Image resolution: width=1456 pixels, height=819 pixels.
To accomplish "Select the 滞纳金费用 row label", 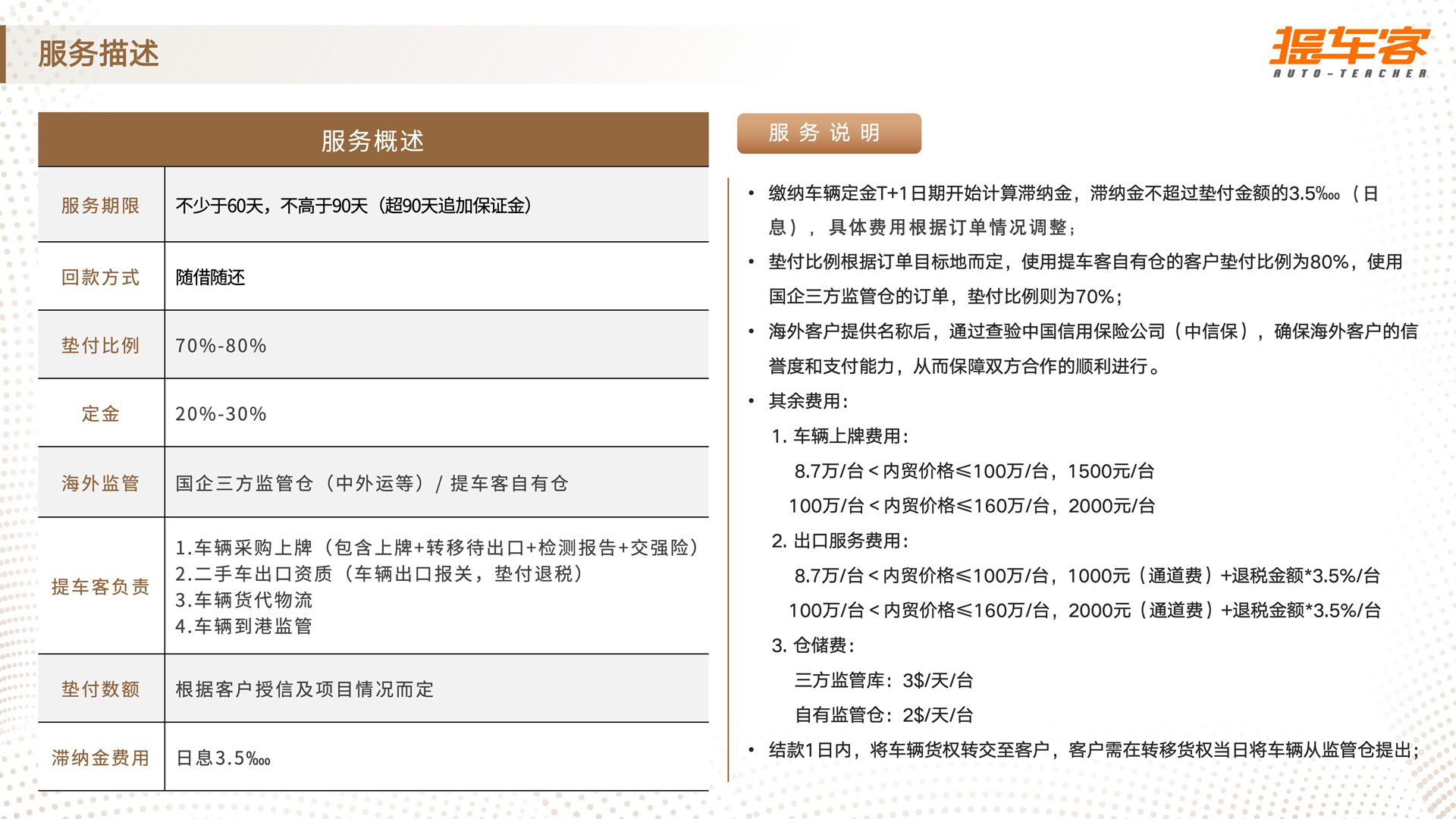I will [101, 758].
